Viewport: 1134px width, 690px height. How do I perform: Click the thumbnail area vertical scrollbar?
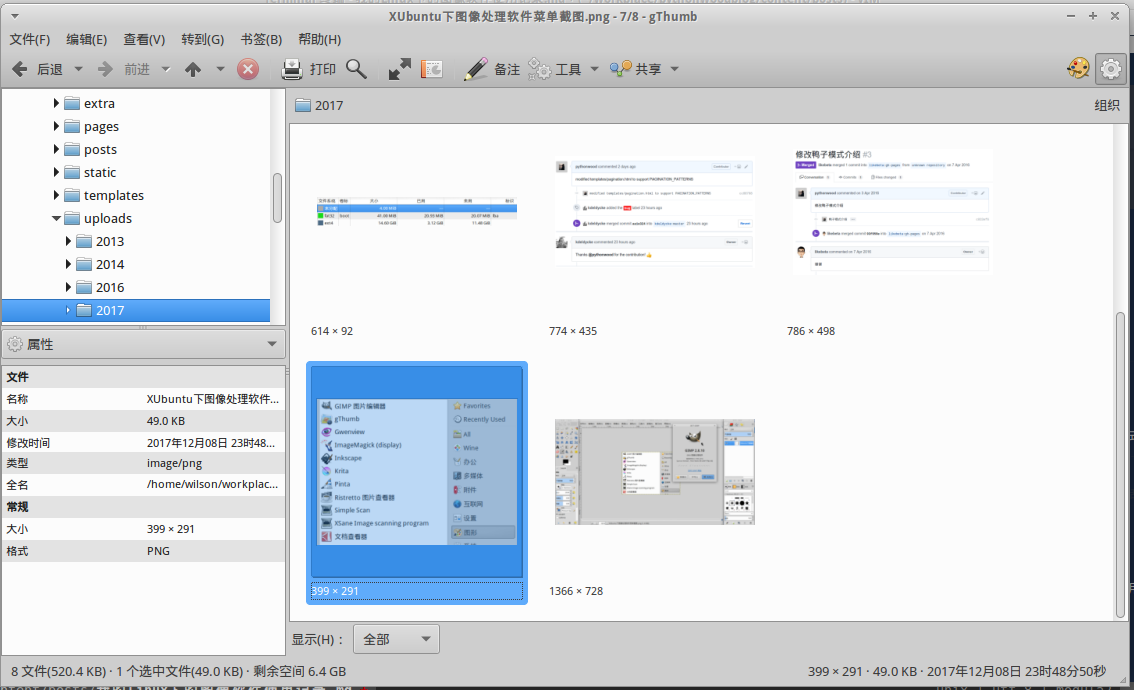tap(1120, 464)
